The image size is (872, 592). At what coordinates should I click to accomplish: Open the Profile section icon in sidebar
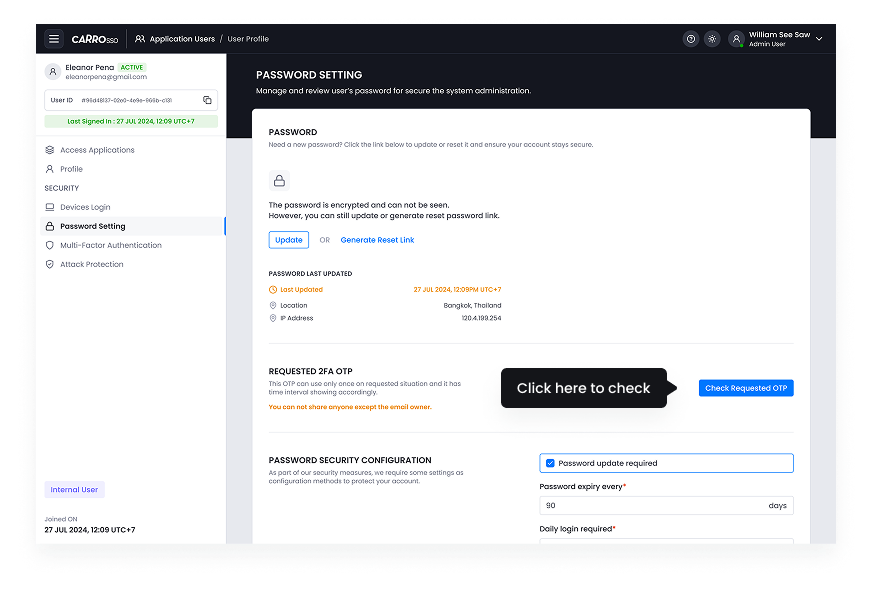(x=50, y=169)
